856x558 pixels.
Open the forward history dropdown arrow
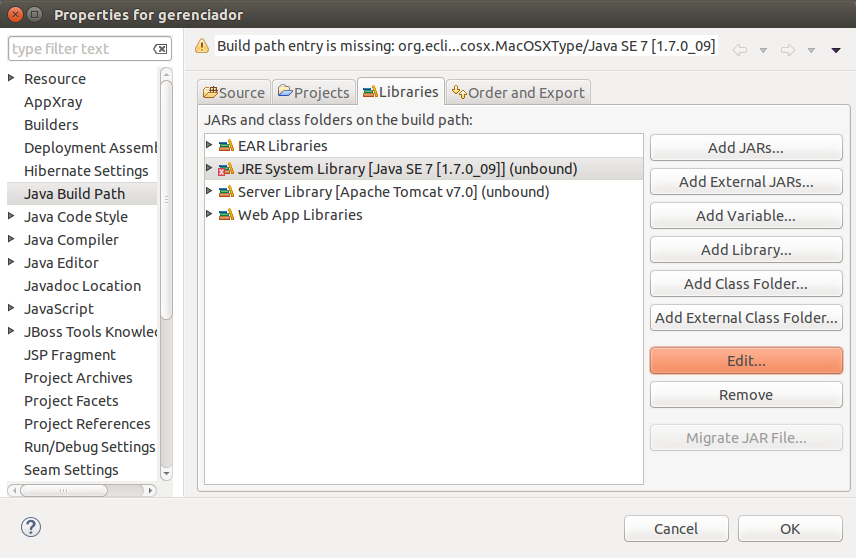(x=811, y=51)
